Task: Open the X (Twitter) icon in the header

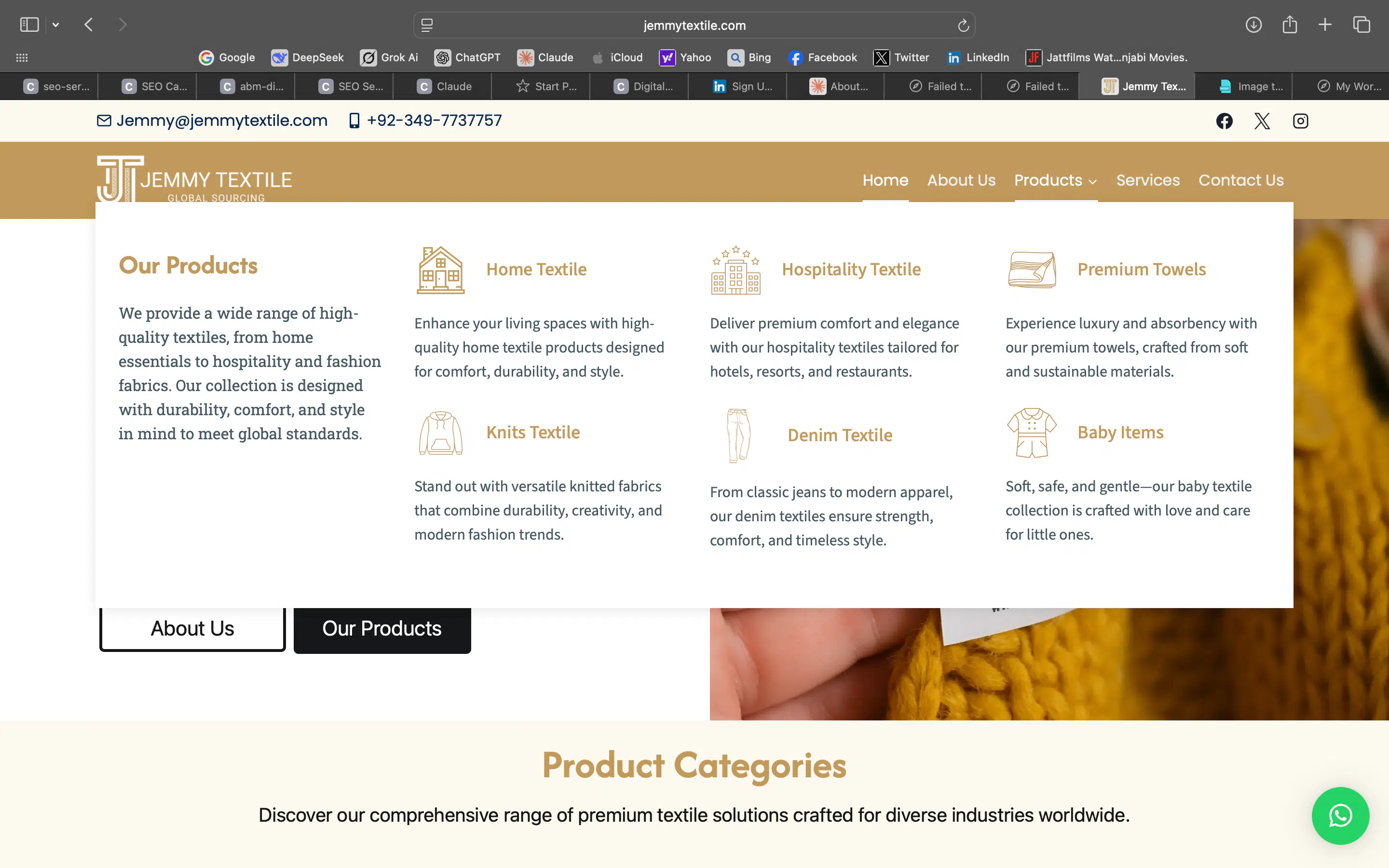Action: (x=1262, y=121)
